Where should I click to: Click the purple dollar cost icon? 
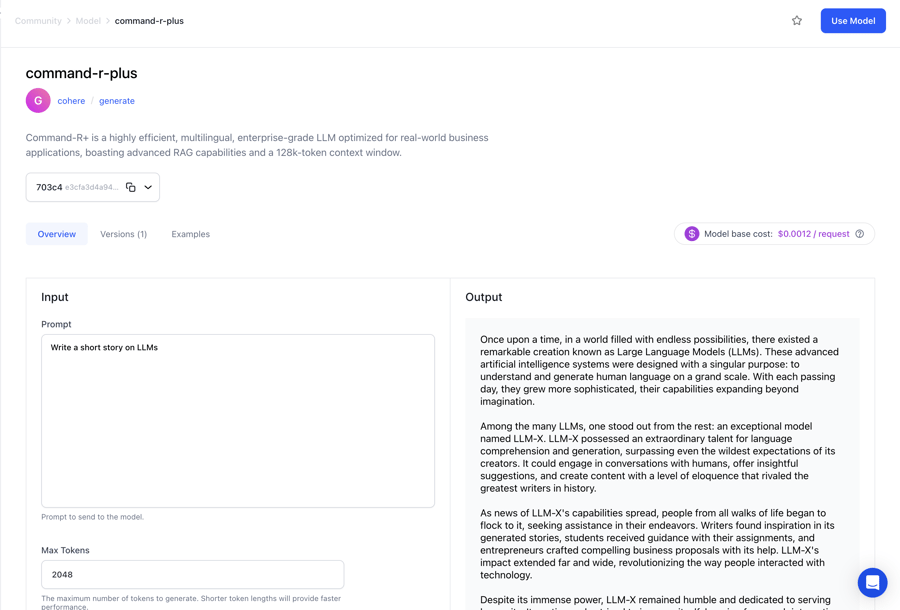(691, 234)
